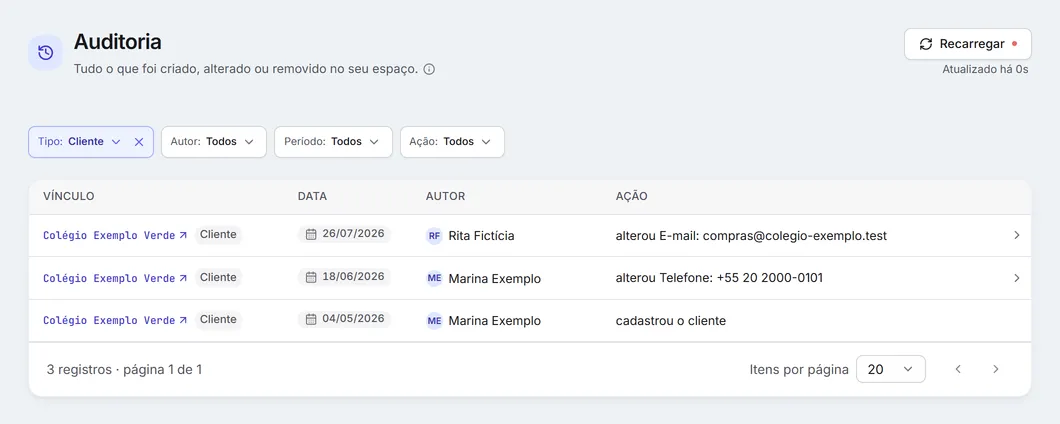Open Colégio Exemplo Verde link in 04/05/2026 row
1060x424 pixels.
coord(115,321)
